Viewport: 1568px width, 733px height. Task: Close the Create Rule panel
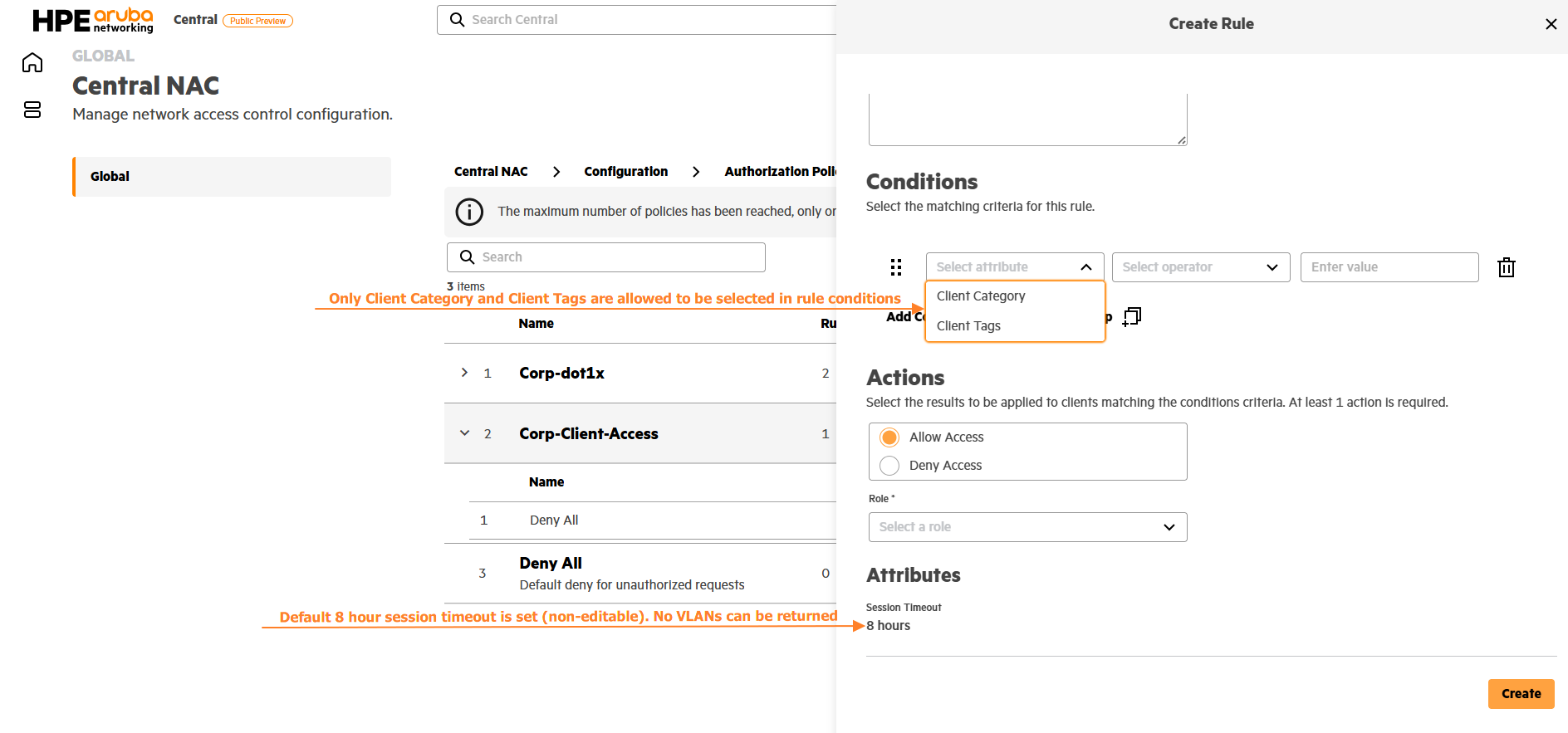(1551, 24)
